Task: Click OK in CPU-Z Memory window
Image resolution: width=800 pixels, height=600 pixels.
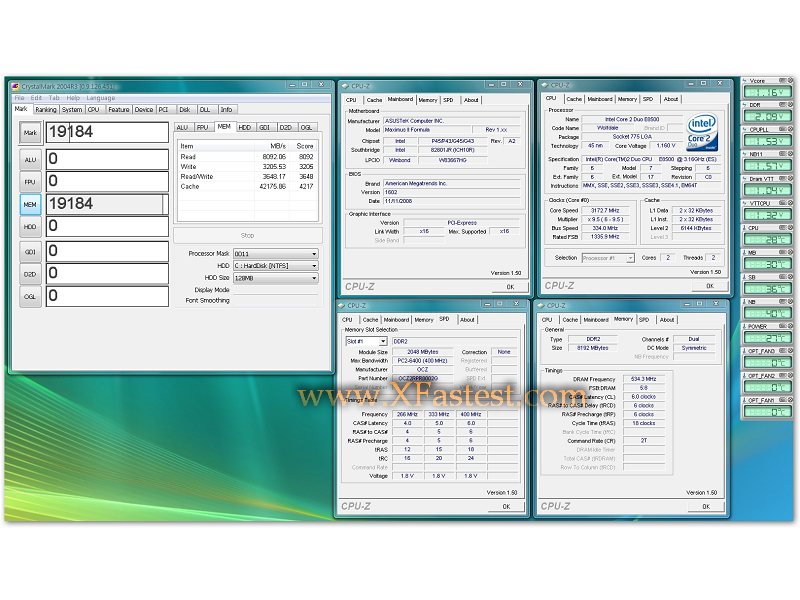Action: [x=706, y=507]
